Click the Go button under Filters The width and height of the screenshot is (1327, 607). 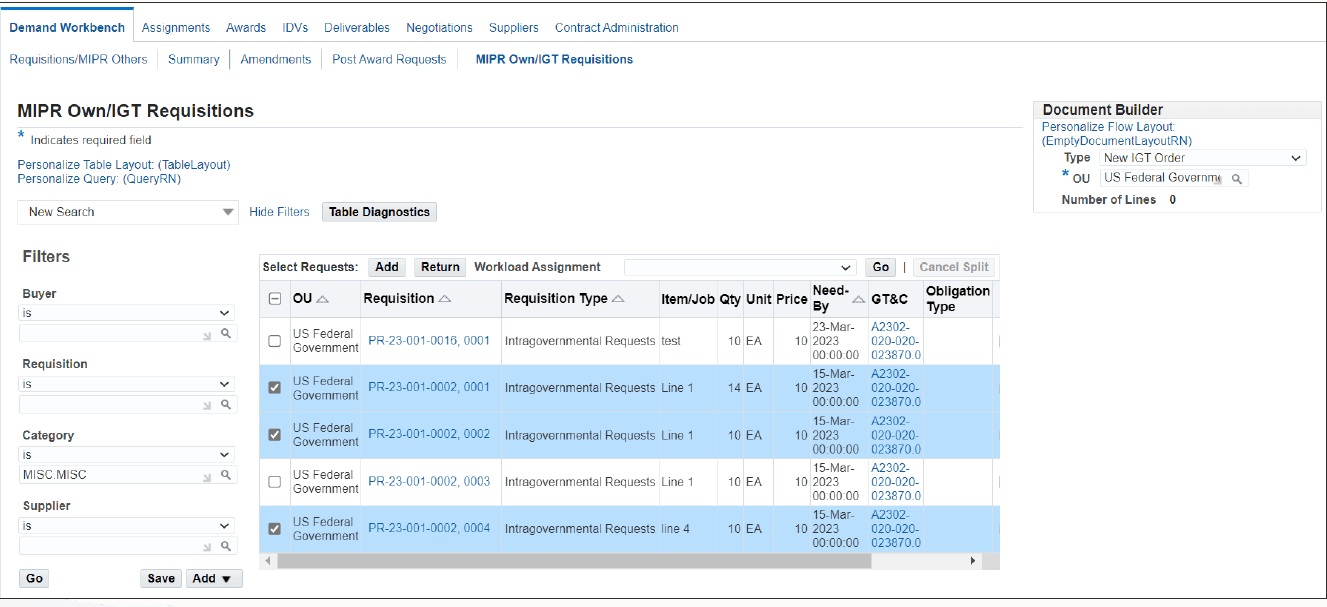[x=34, y=579]
